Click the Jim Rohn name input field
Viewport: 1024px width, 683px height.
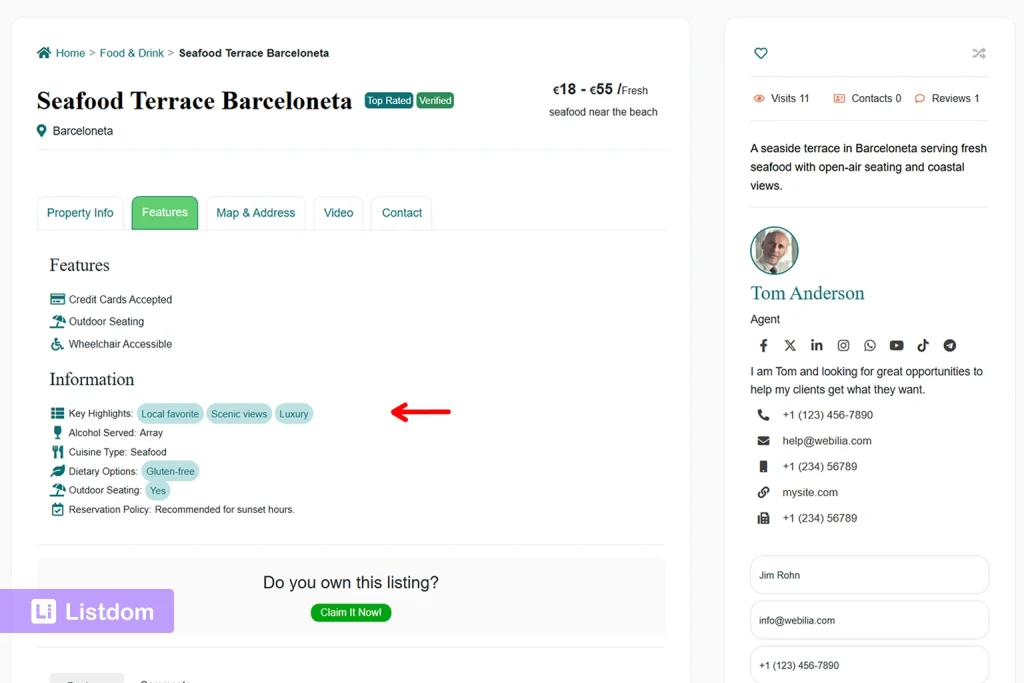pos(869,574)
